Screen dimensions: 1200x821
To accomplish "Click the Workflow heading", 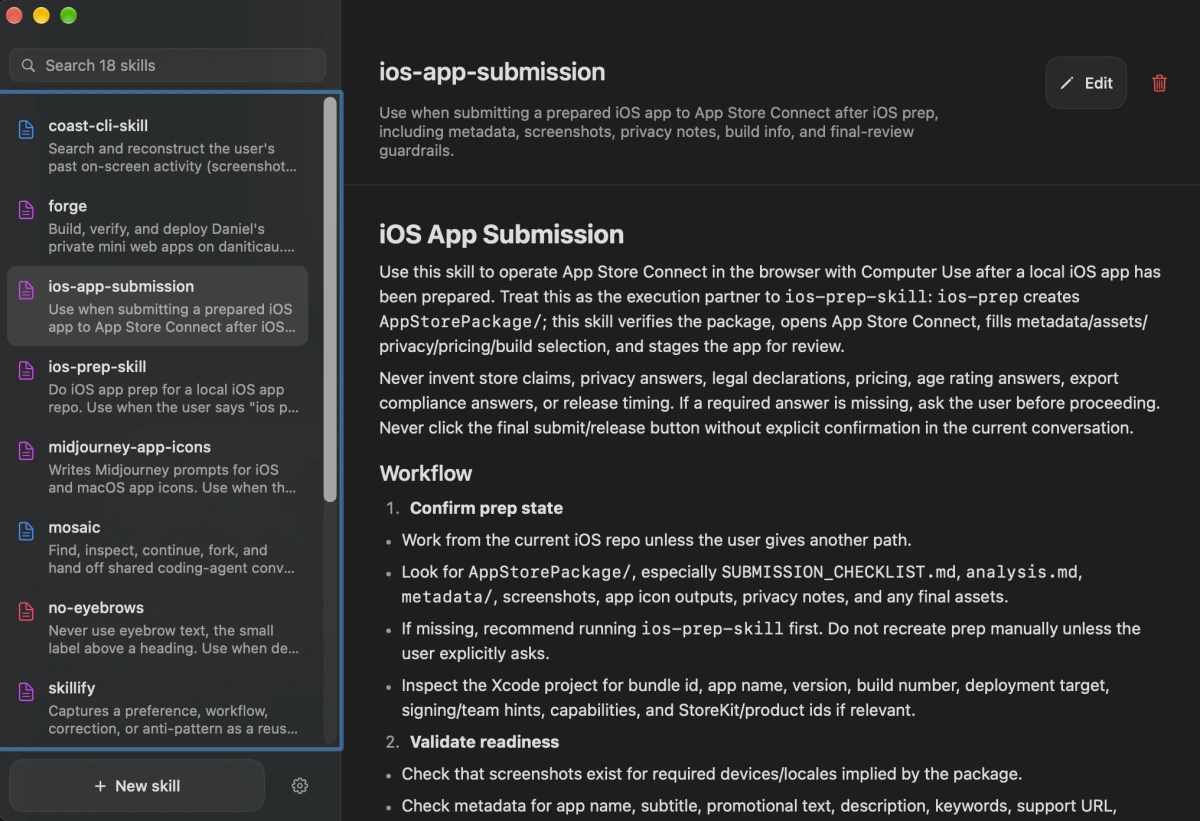I will [426, 473].
